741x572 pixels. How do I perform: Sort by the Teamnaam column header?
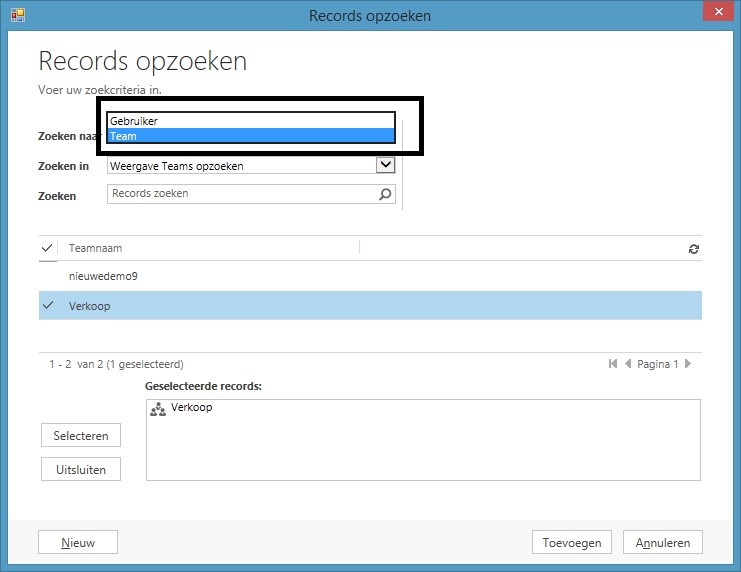[96, 248]
